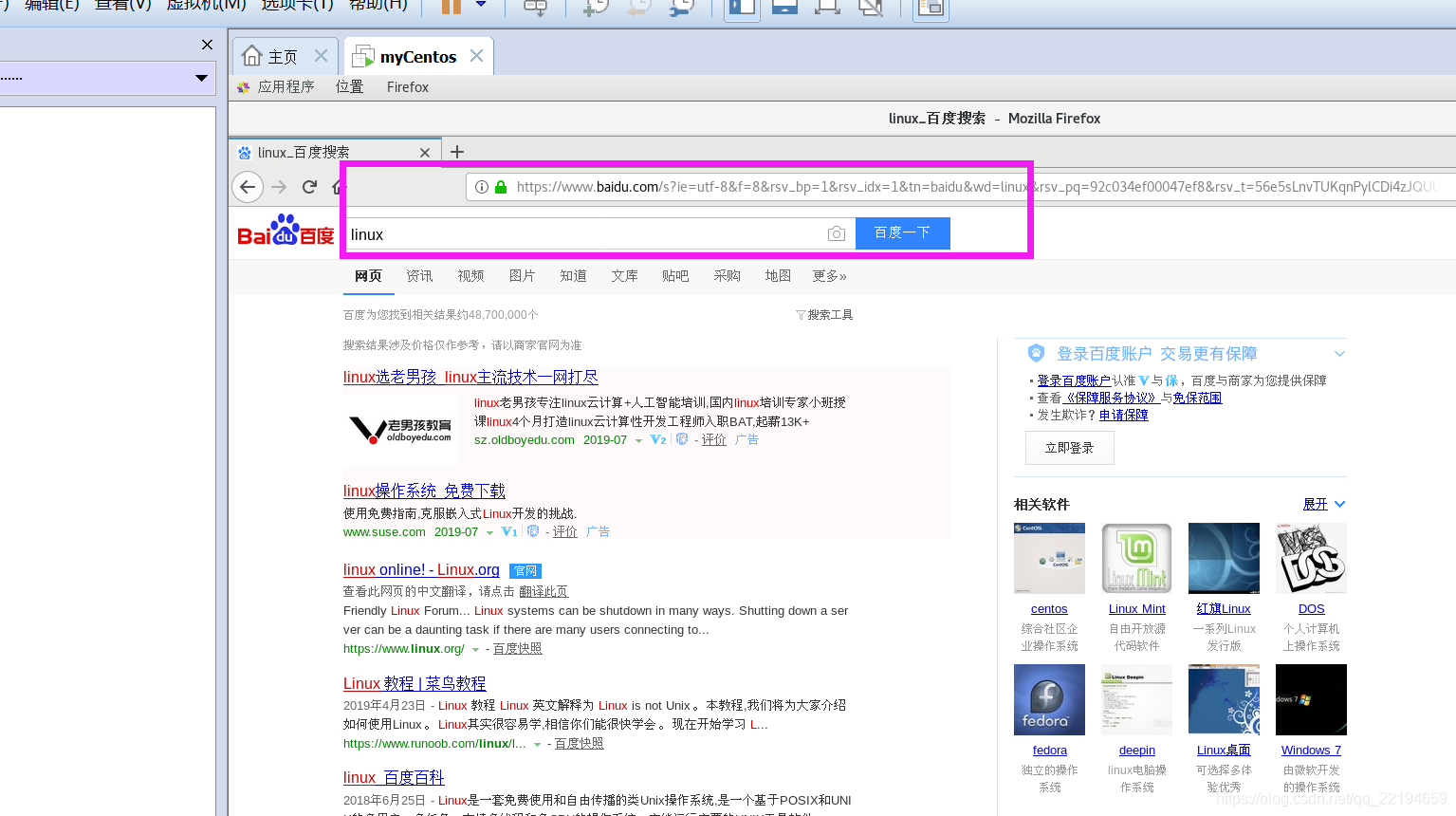Pause the virtual machine with the orange pause icon
Screen dimensions: 1456x816
452,6
